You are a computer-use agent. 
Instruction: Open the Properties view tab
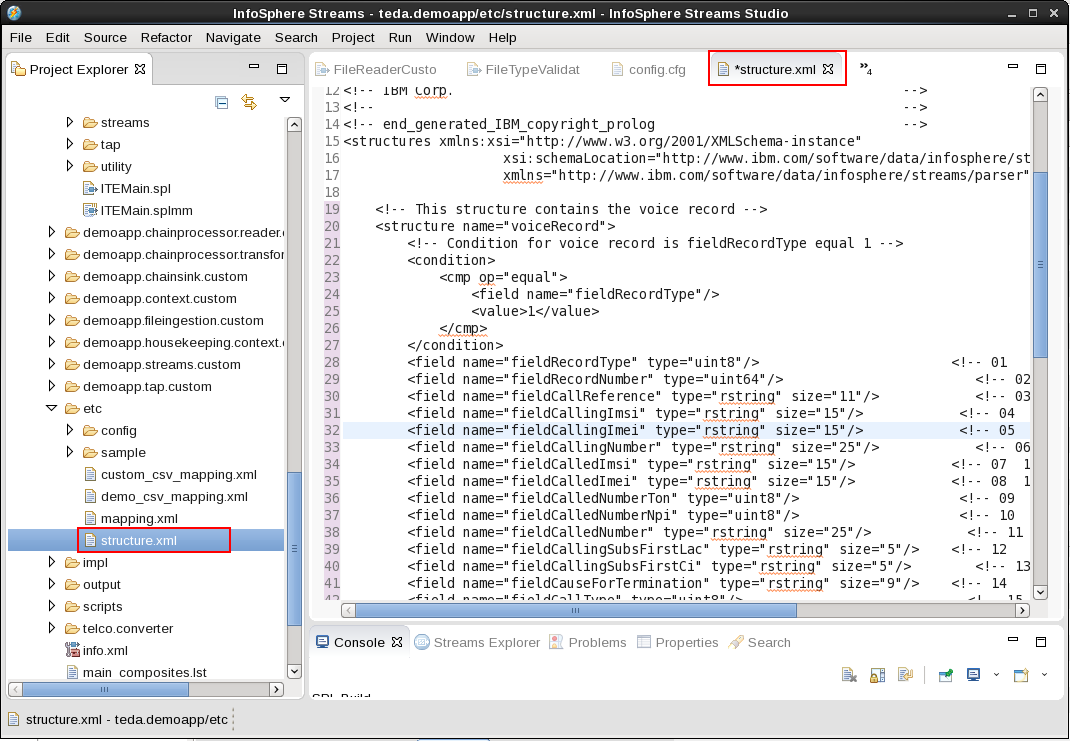coord(678,642)
